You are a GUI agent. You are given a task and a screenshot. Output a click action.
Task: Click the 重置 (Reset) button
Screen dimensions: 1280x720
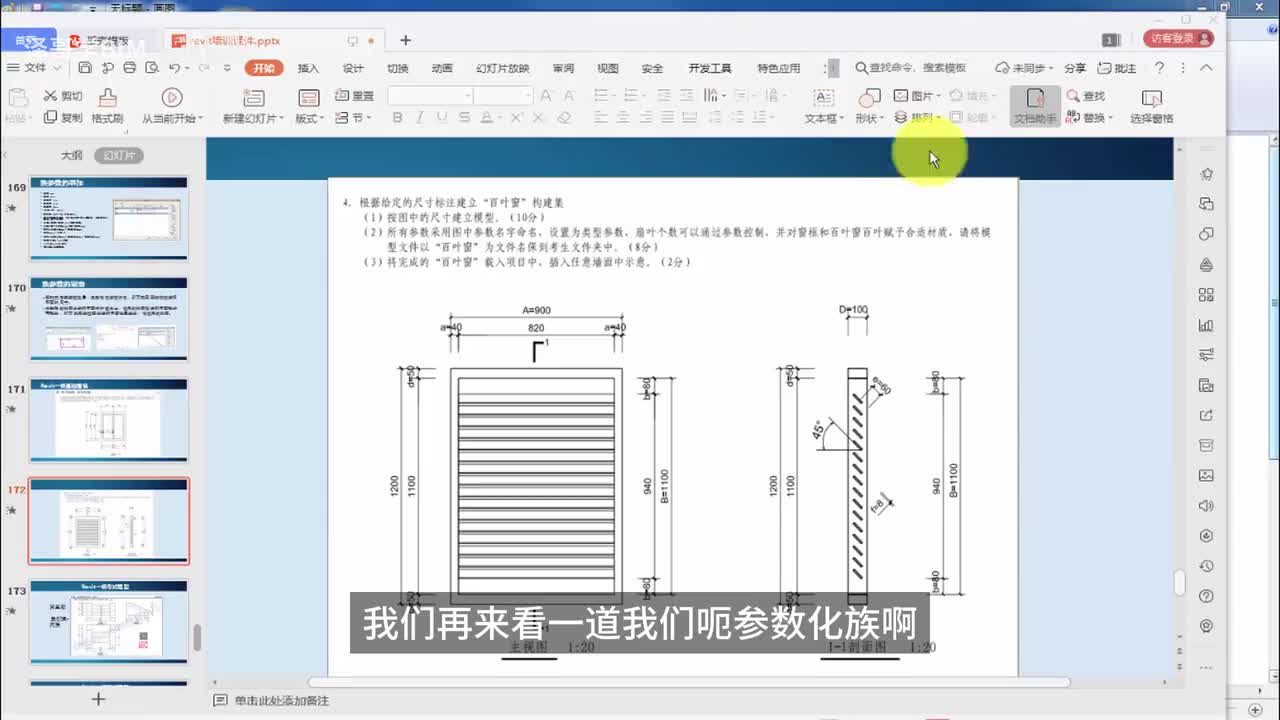(x=354, y=96)
